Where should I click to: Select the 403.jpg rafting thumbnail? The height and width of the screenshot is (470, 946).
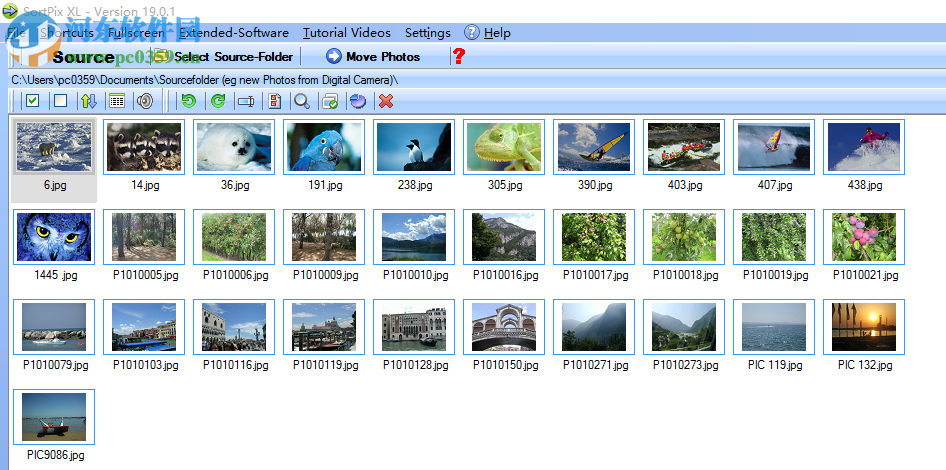click(684, 147)
